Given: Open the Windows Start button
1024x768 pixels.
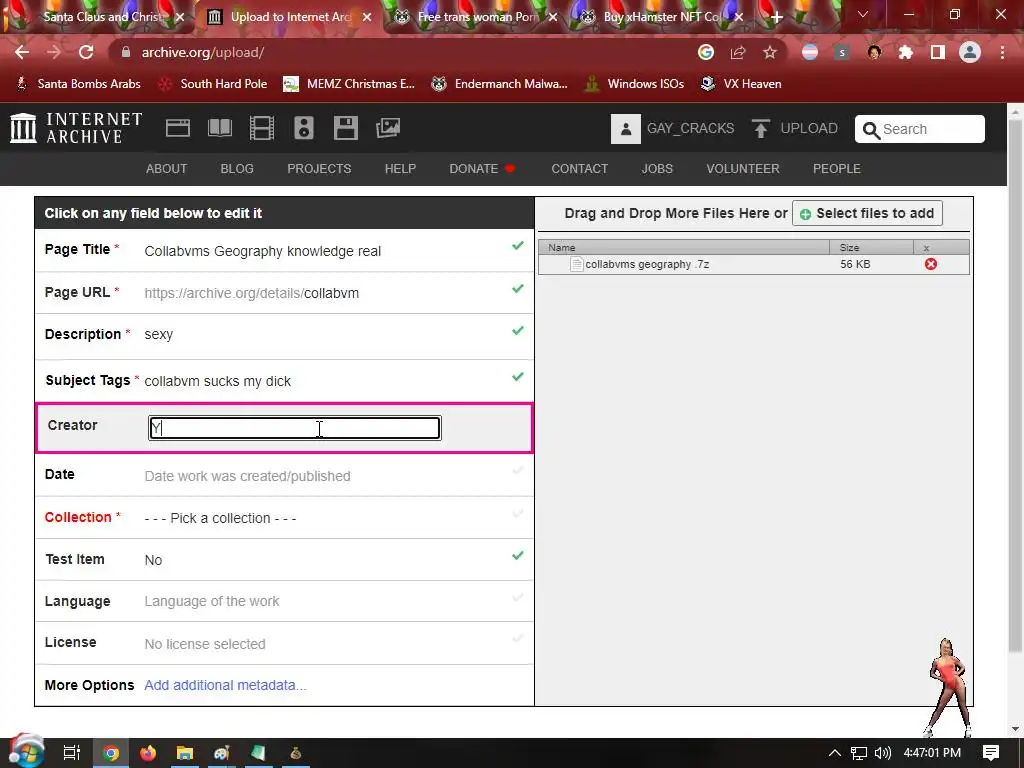Looking at the screenshot, I should coord(25,751).
